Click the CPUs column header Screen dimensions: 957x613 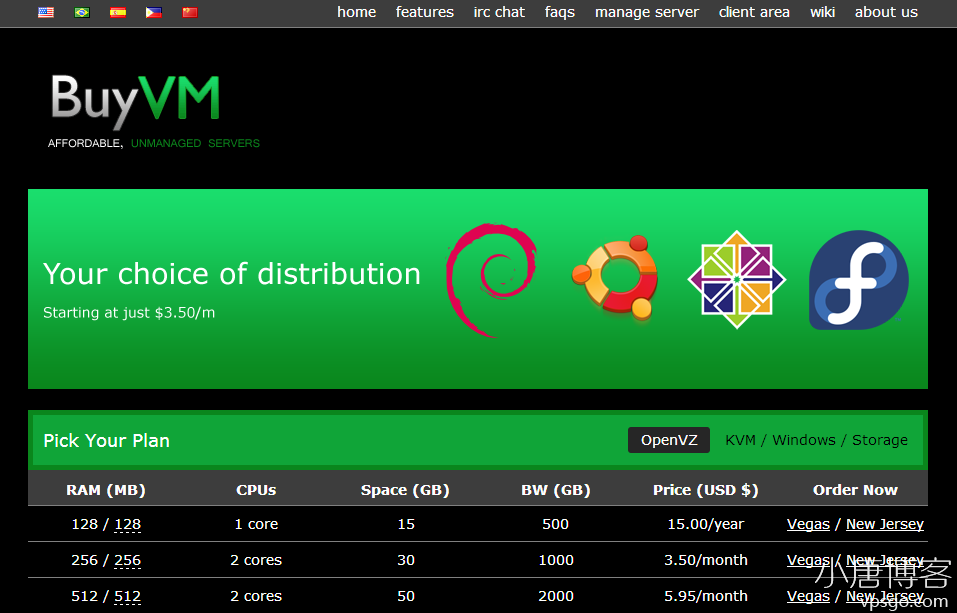(256, 490)
